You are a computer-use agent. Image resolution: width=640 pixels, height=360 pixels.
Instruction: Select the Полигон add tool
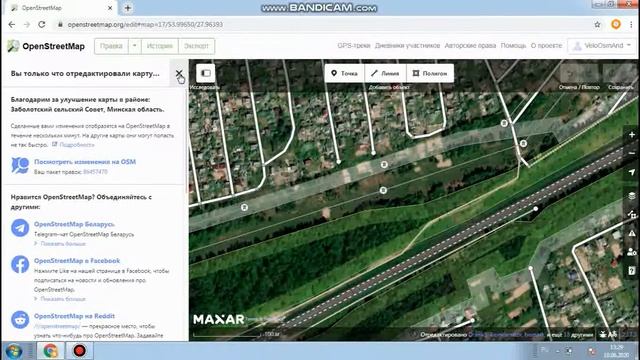click(430, 73)
